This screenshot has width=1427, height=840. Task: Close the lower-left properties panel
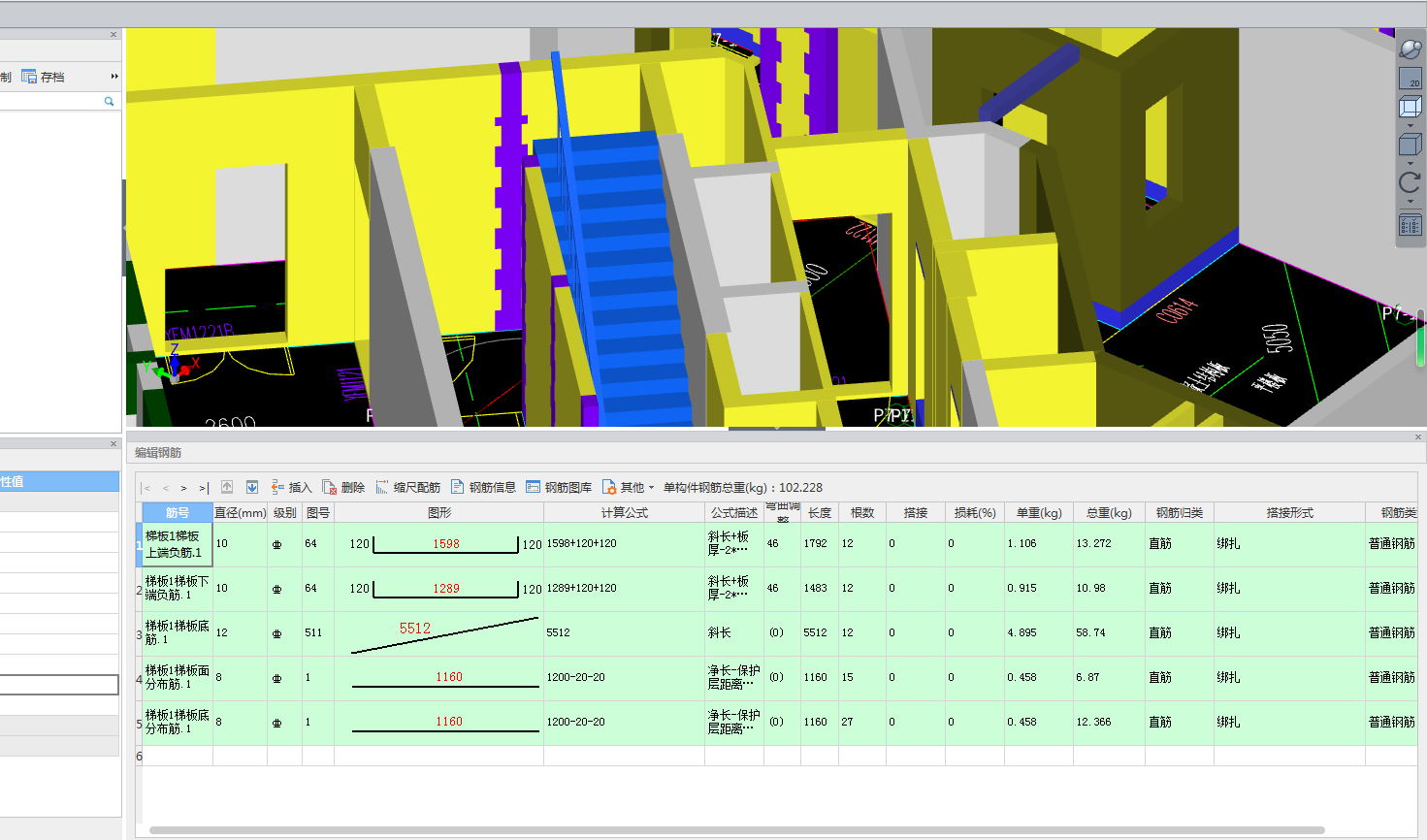114,444
